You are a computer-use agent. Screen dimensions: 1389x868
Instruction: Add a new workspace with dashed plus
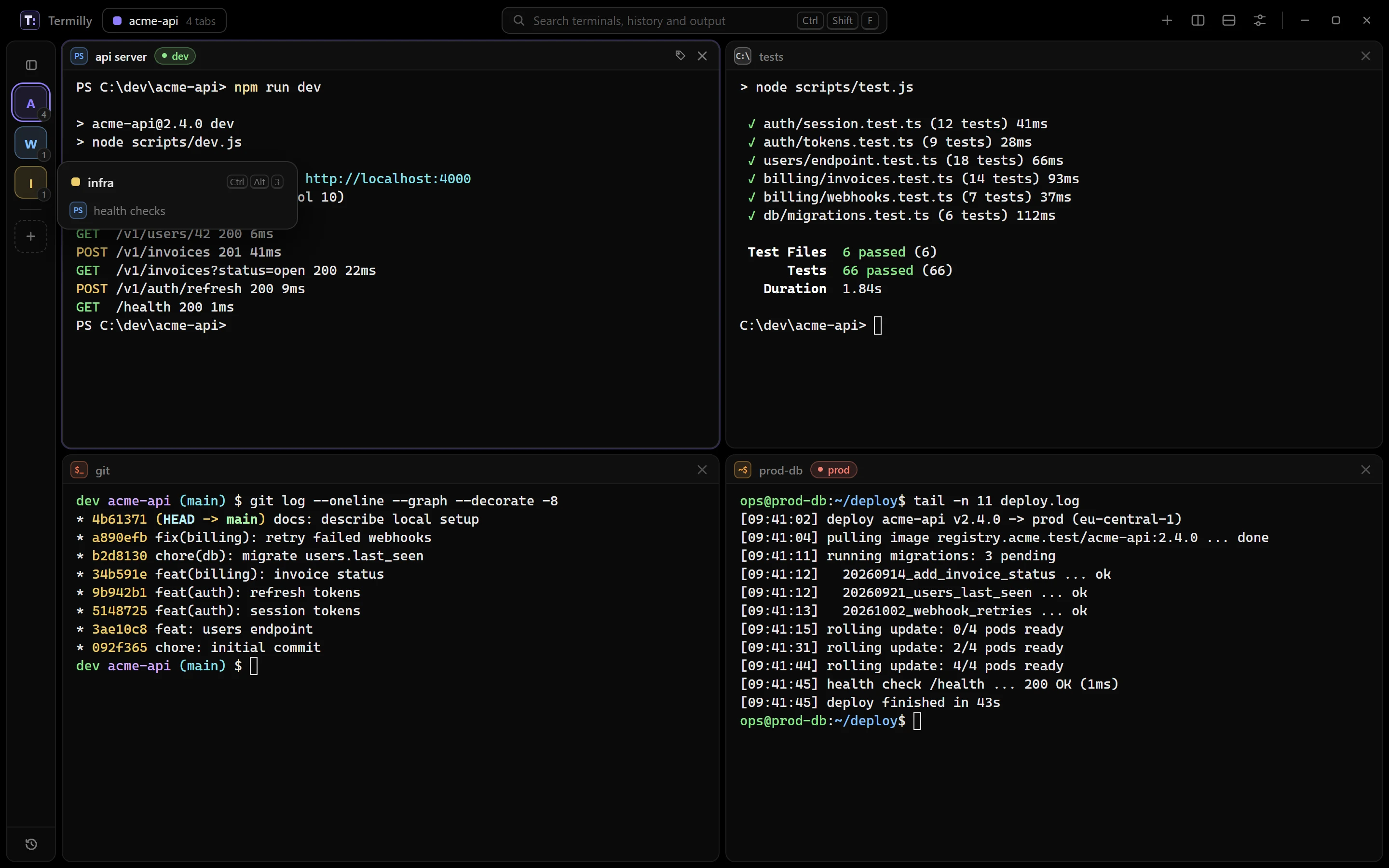(31, 236)
